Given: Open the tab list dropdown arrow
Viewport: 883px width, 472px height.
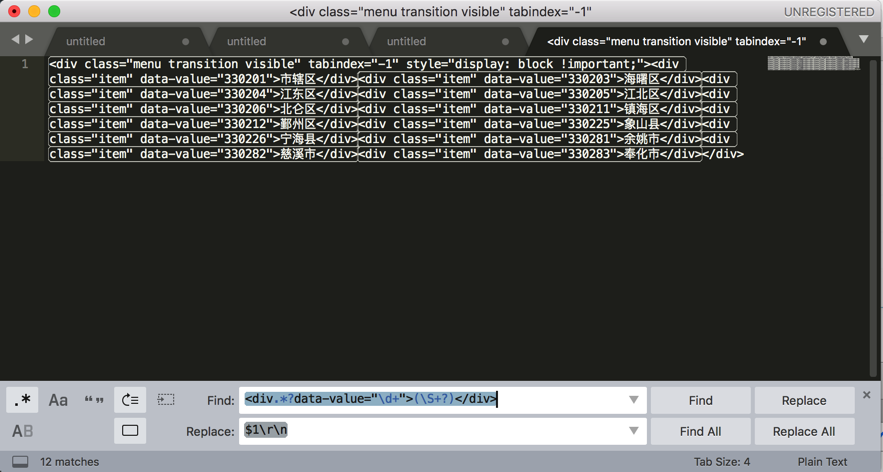Looking at the screenshot, I should pyautogui.click(x=863, y=40).
